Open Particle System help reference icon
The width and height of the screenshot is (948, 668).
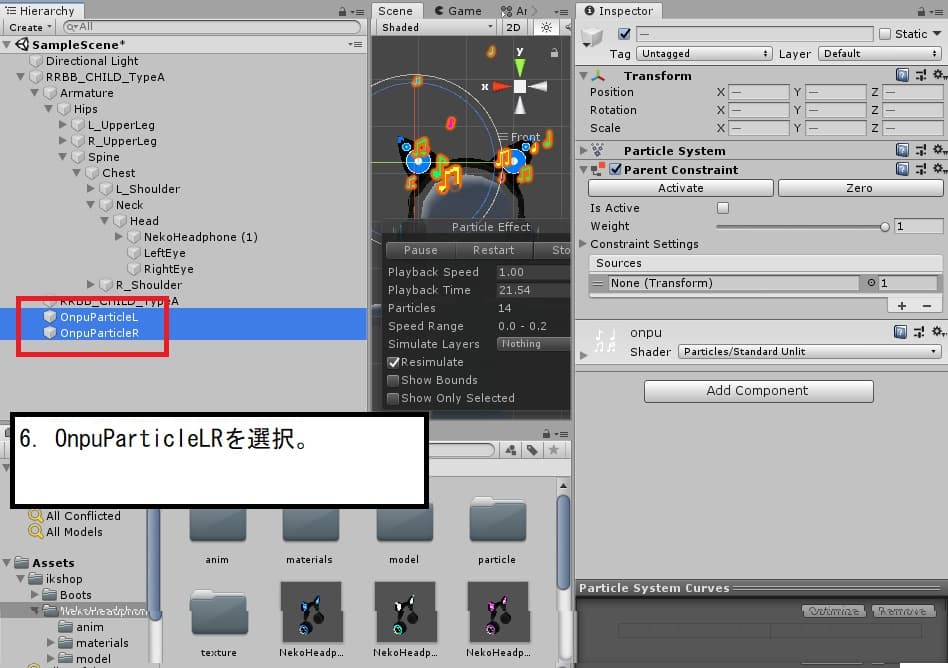click(x=902, y=150)
